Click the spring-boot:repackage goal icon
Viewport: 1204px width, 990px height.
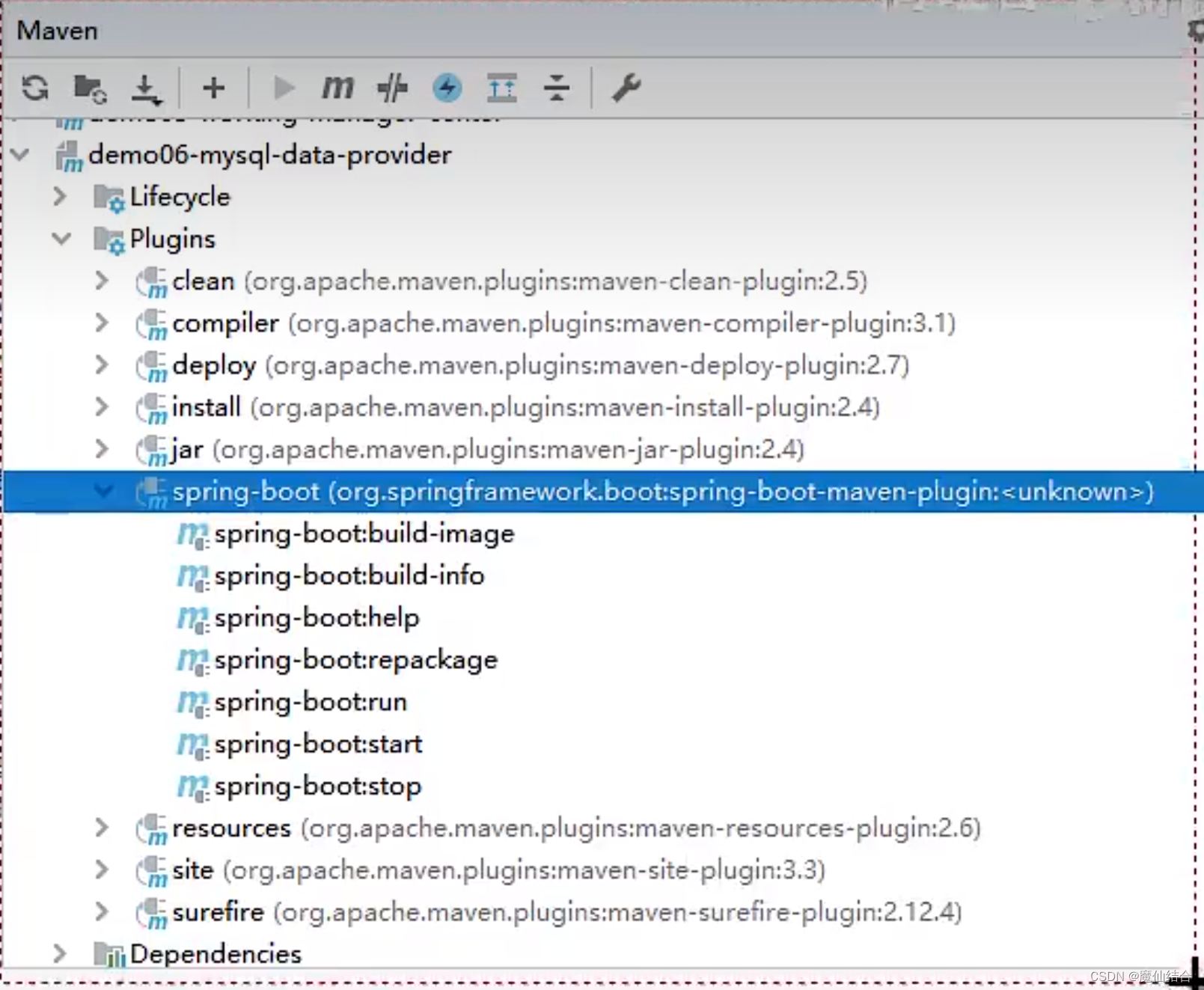click(x=193, y=661)
